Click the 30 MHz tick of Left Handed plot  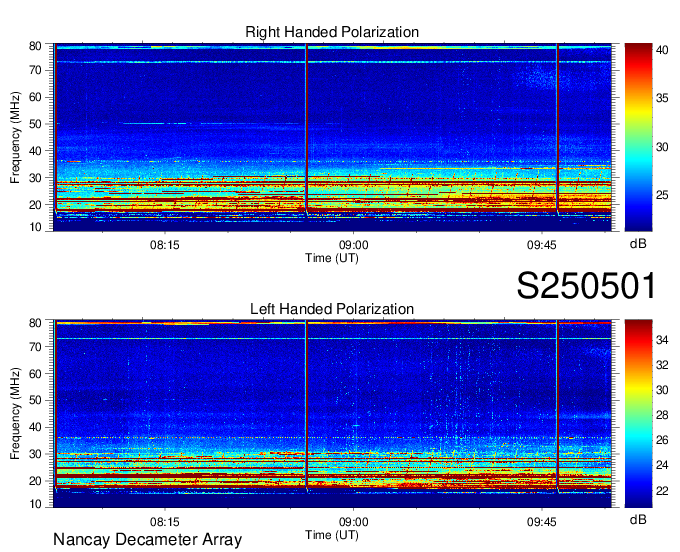(35, 454)
